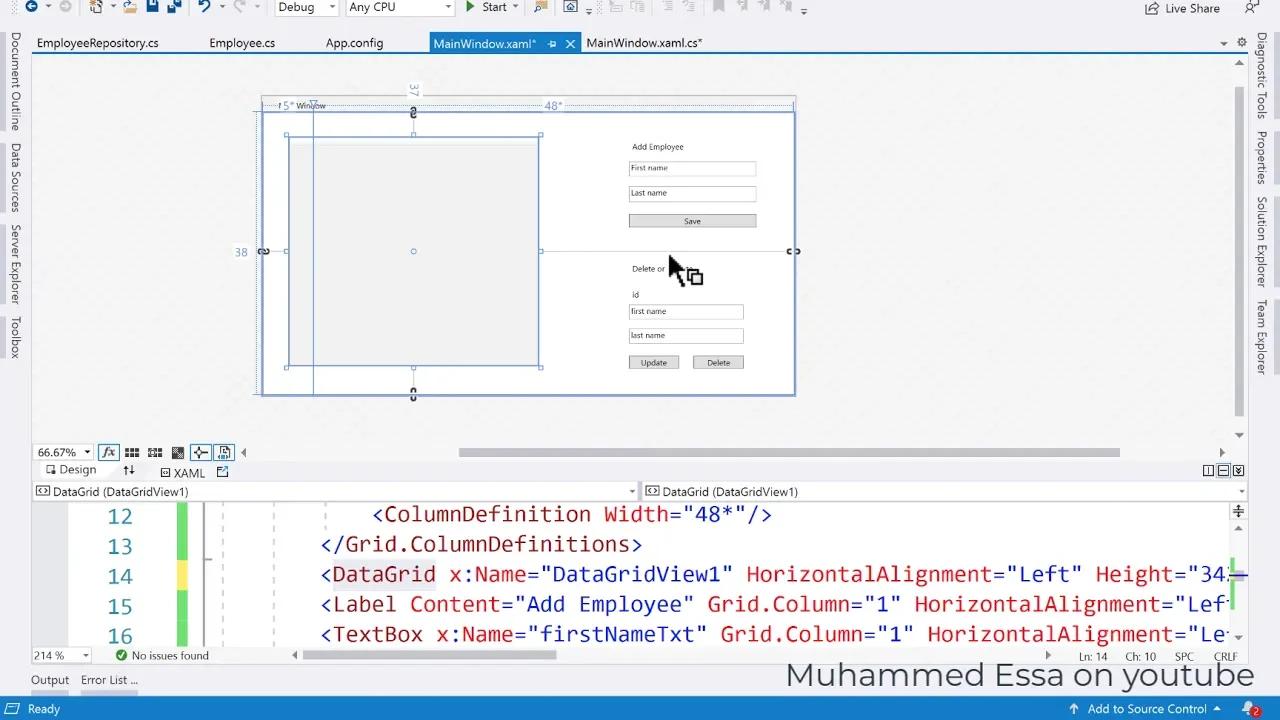Screen dimensions: 1280x720
Task: Enable XAML-only view mode
Action: [183, 472]
